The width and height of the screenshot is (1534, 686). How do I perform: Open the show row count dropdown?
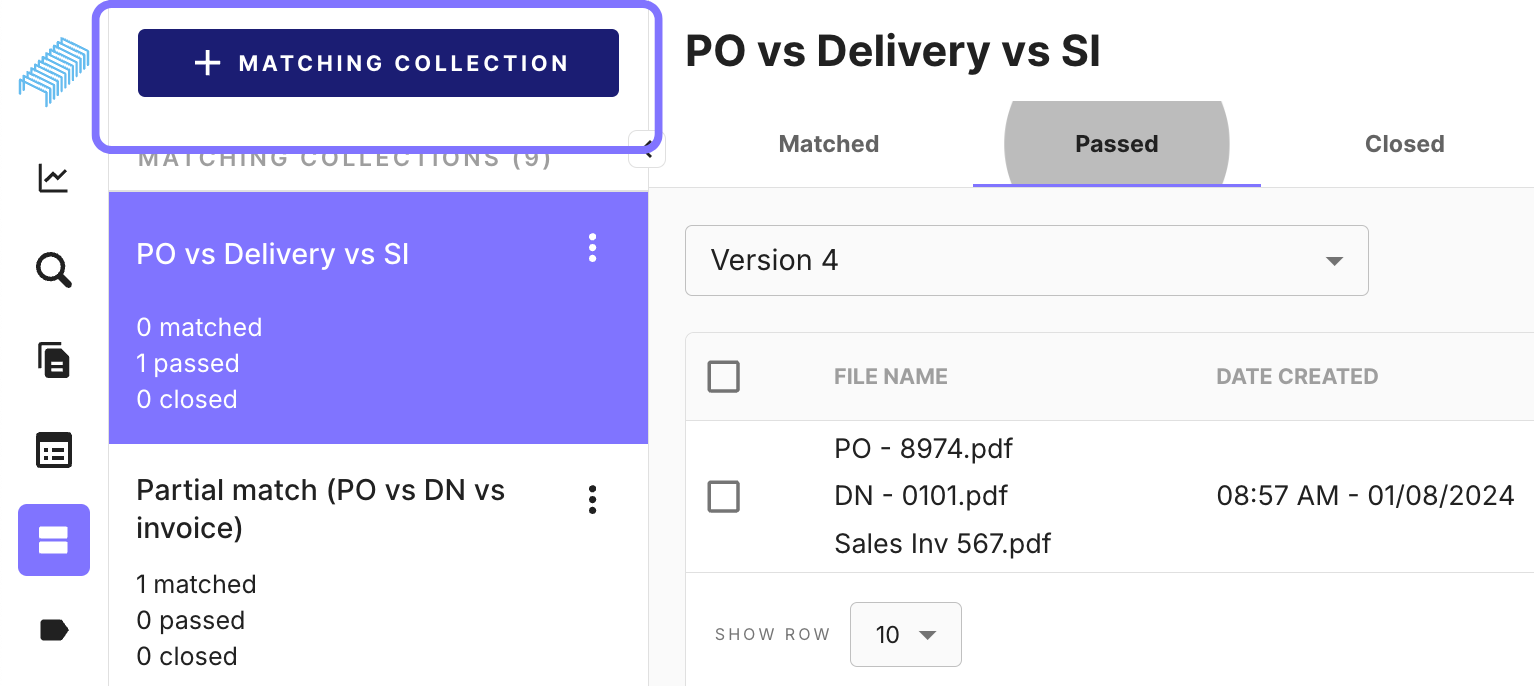[x=906, y=634]
